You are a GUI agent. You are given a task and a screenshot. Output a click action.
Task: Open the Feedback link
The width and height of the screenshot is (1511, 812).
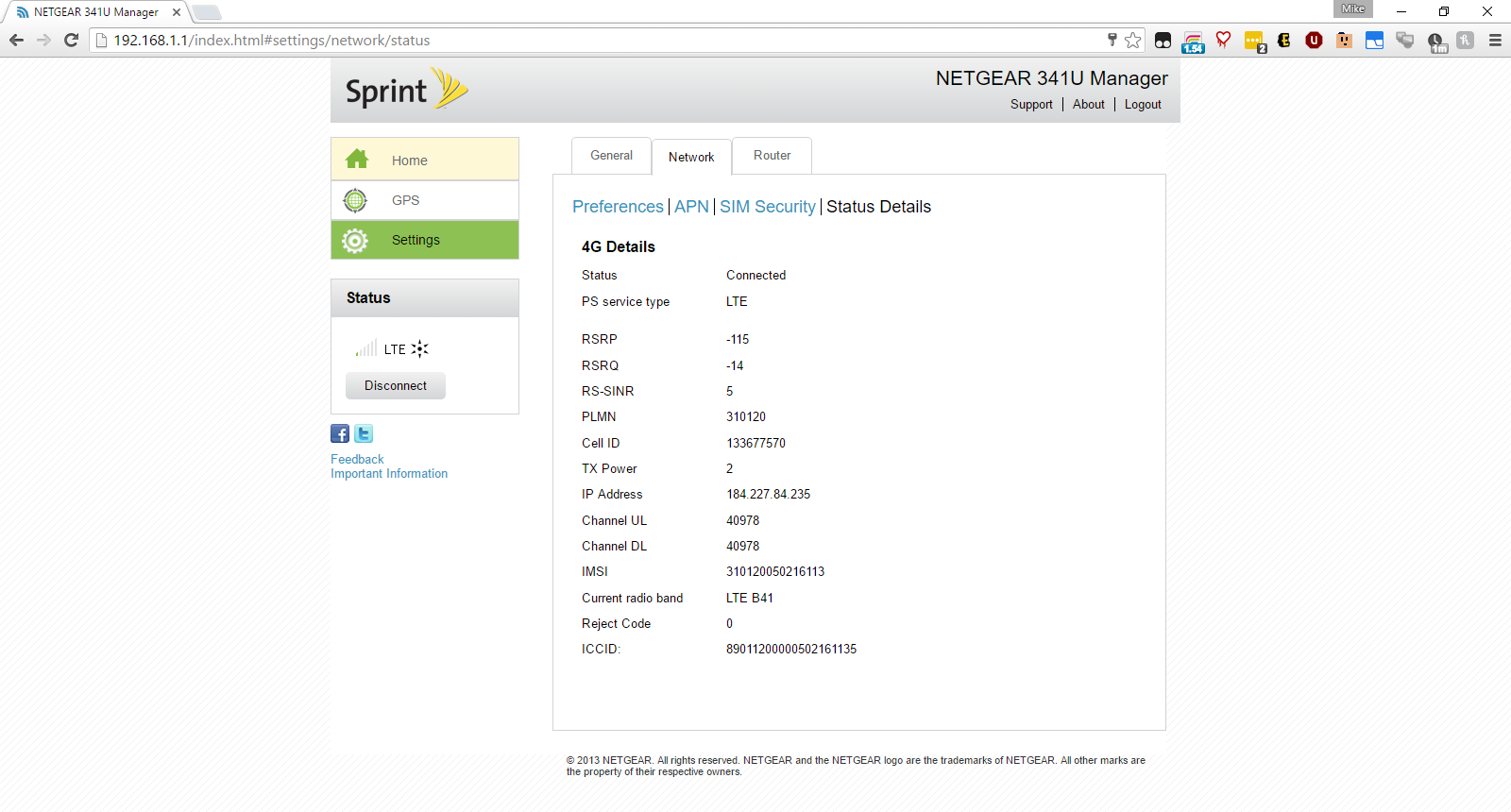pos(357,459)
